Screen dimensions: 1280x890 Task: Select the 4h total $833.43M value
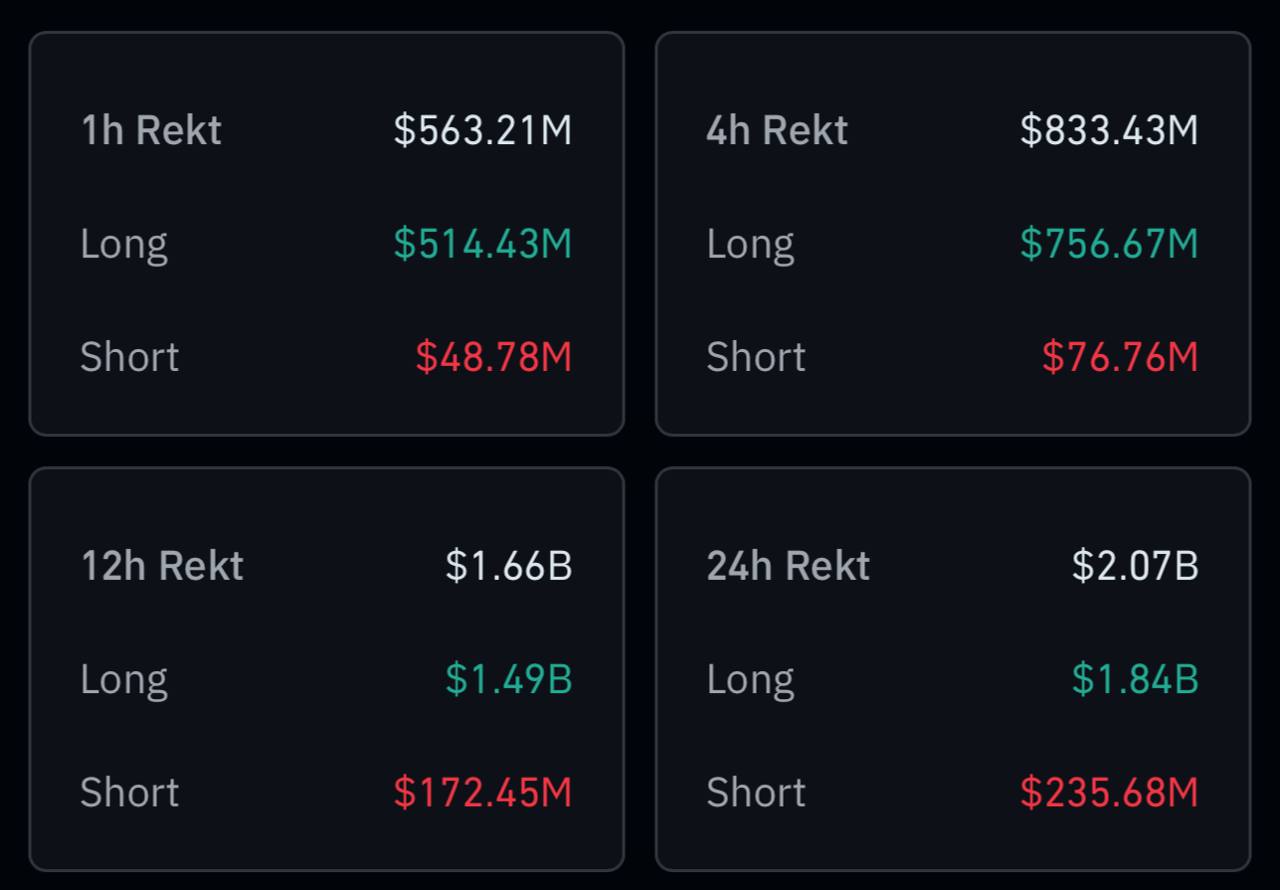(x=1109, y=130)
